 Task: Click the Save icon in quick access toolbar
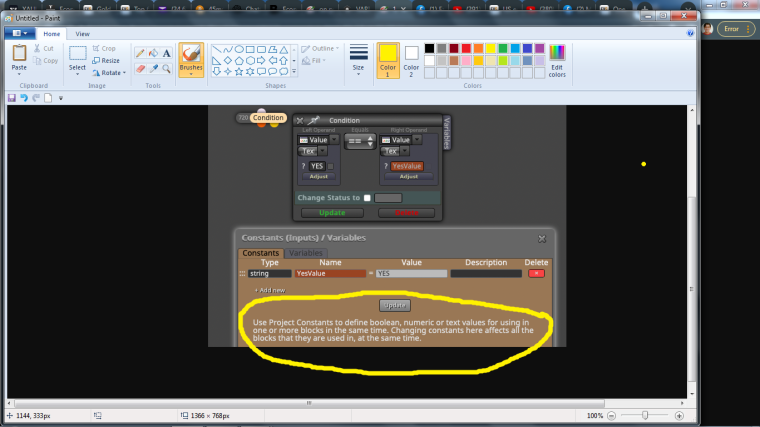(12, 98)
